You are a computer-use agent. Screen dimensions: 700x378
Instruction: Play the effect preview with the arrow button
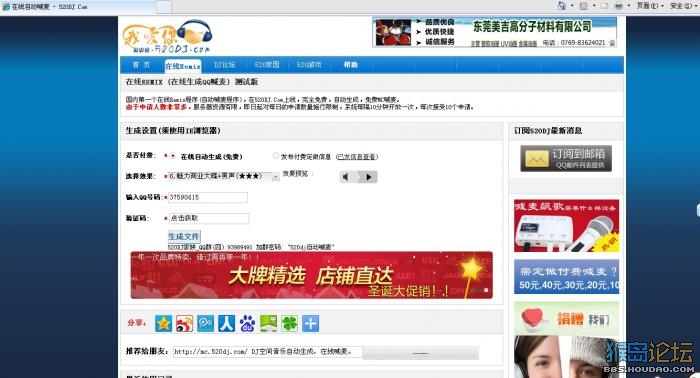coord(368,177)
